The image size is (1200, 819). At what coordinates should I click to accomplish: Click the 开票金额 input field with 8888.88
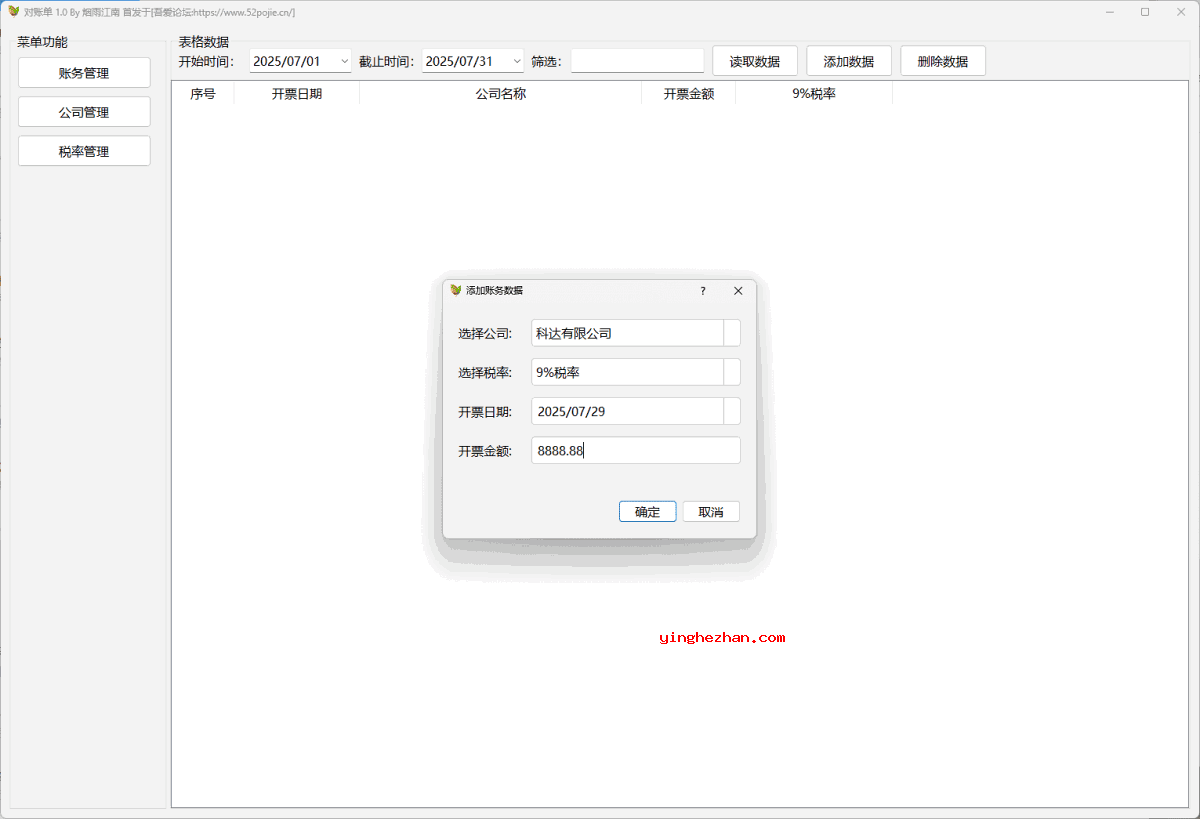[x=636, y=450]
